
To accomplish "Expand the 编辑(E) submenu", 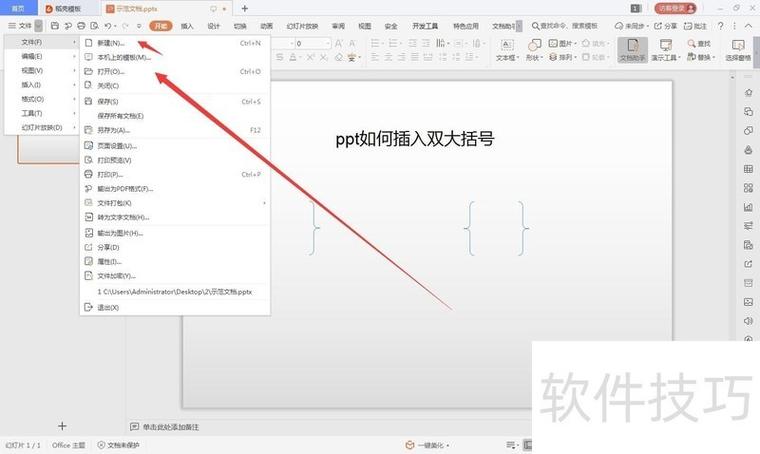I will coord(41,56).
